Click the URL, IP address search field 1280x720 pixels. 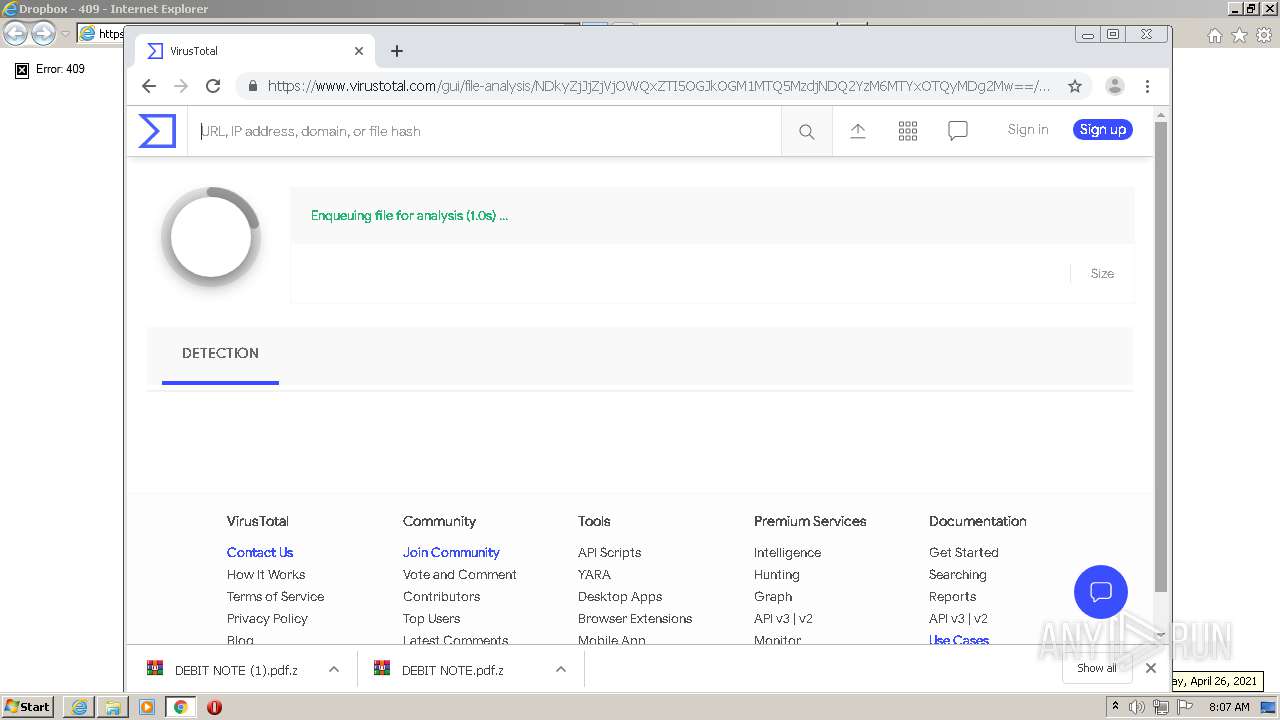click(x=484, y=131)
